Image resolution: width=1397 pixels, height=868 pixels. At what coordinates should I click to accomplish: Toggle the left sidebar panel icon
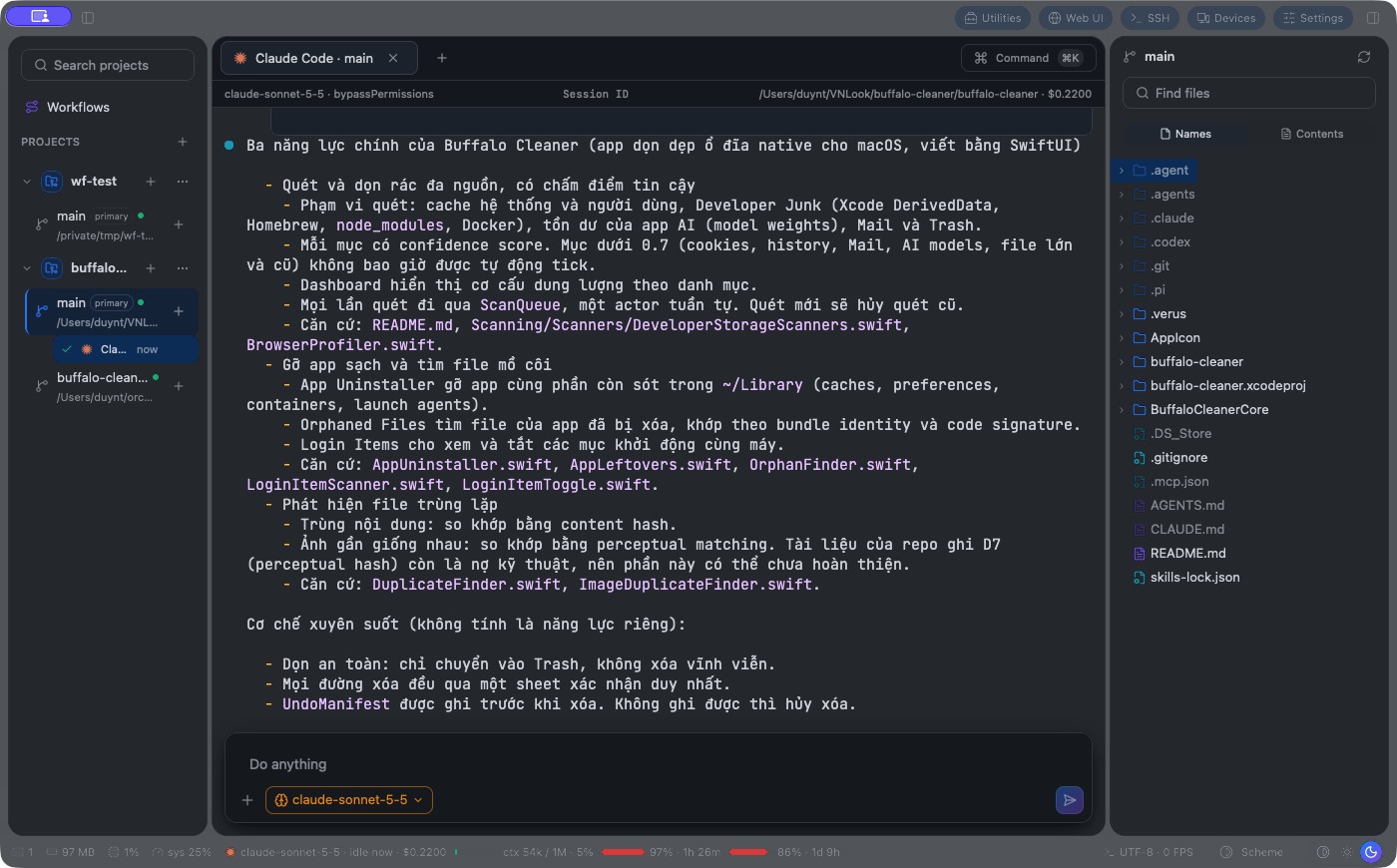[x=88, y=18]
